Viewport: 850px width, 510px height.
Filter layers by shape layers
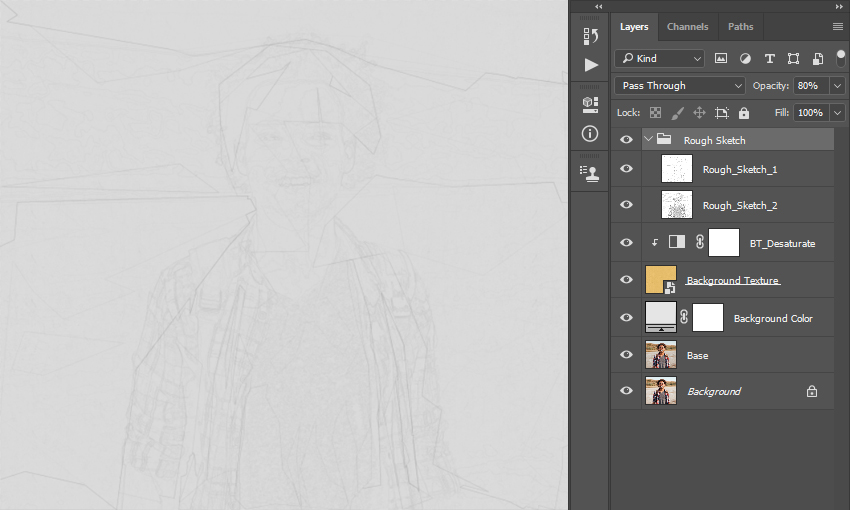pos(794,59)
